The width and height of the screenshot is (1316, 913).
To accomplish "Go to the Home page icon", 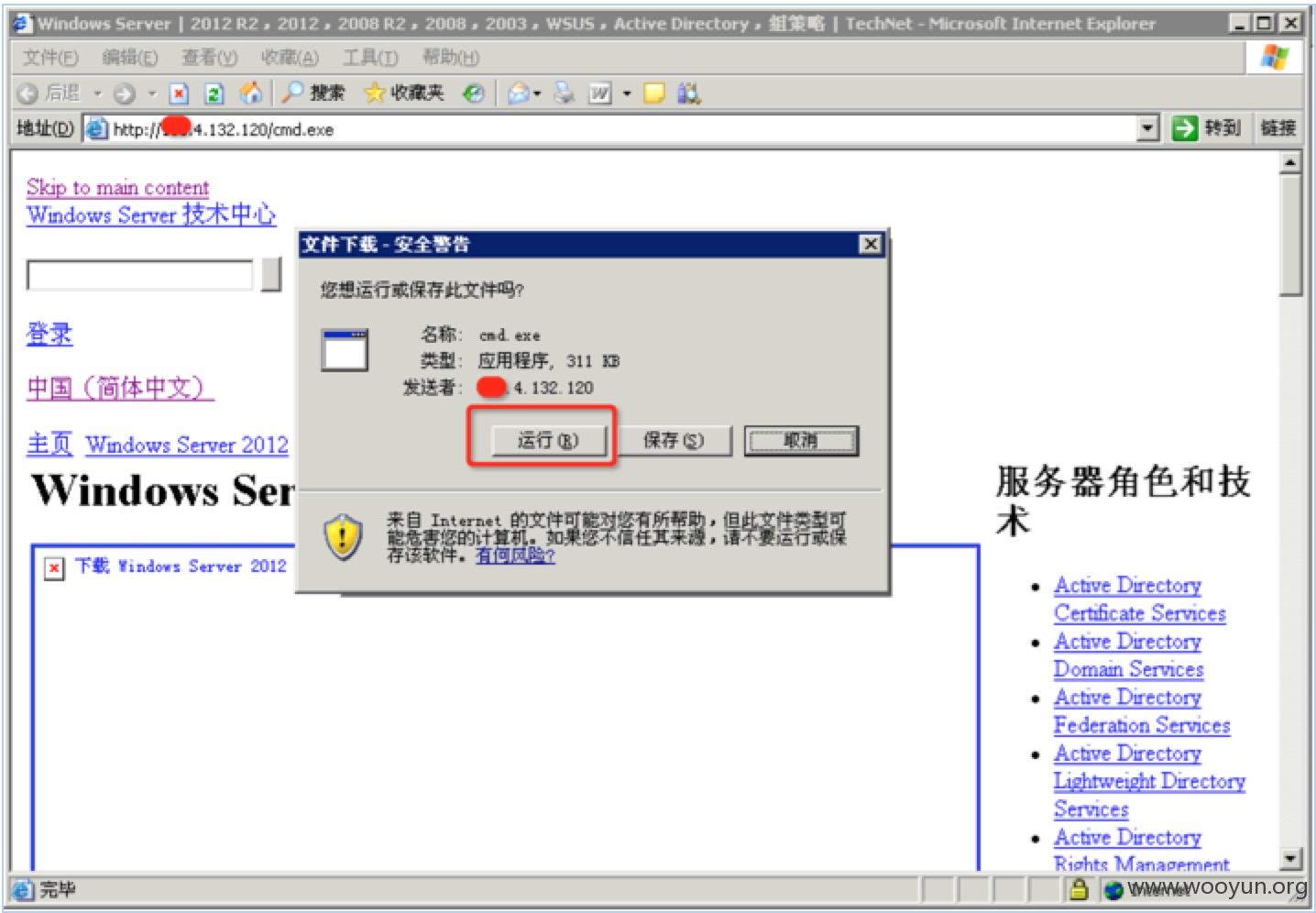I will click(x=250, y=93).
